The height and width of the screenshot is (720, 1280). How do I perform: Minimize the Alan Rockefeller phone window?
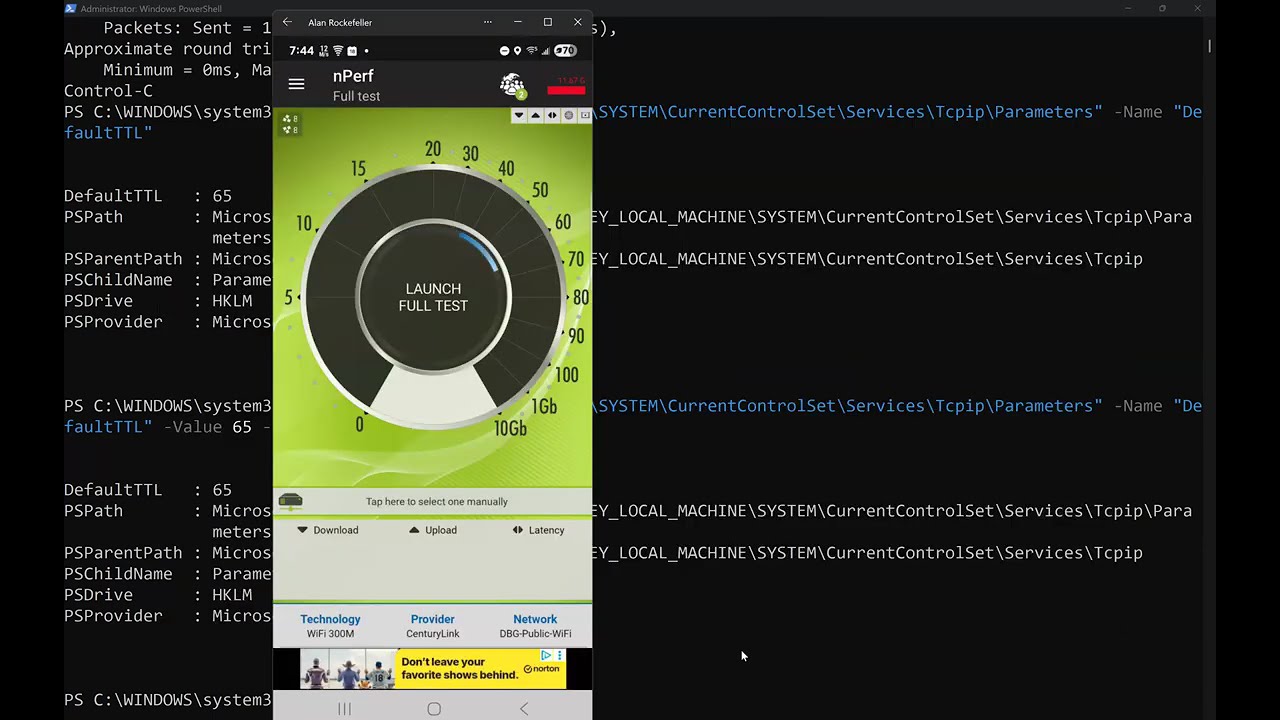pyautogui.click(x=517, y=22)
